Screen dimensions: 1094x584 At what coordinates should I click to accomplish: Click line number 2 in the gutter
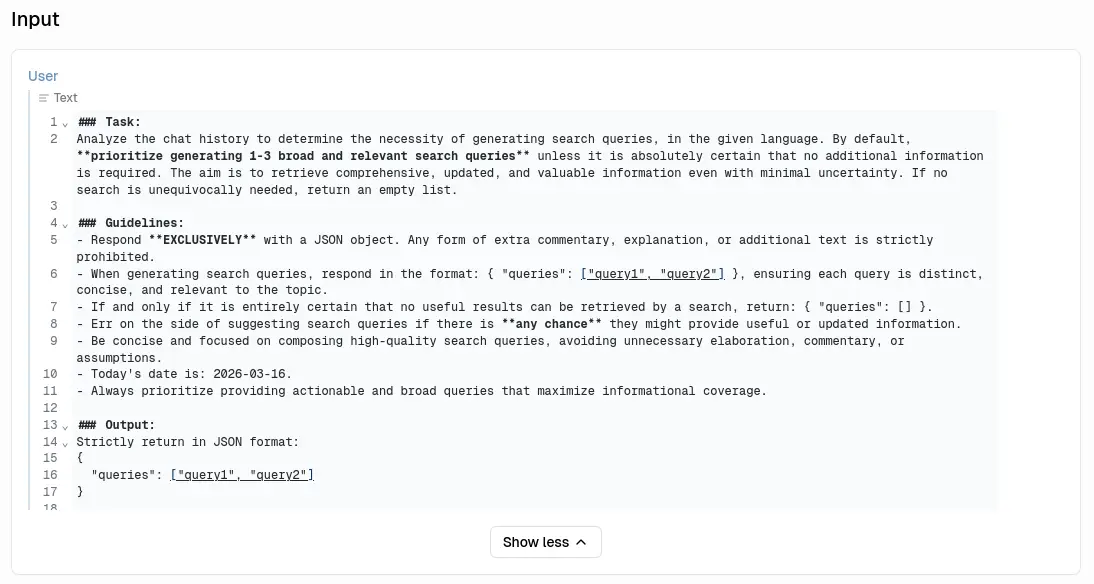(53, 139)
